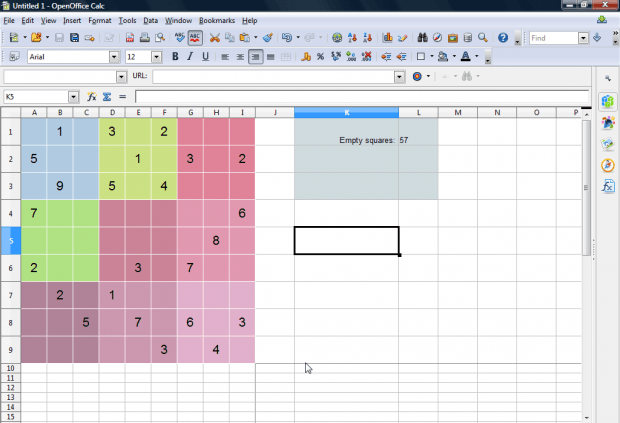Expand the Arial font name dropdown
Viewport: 620px width, 423px height.
pos(114,57)
